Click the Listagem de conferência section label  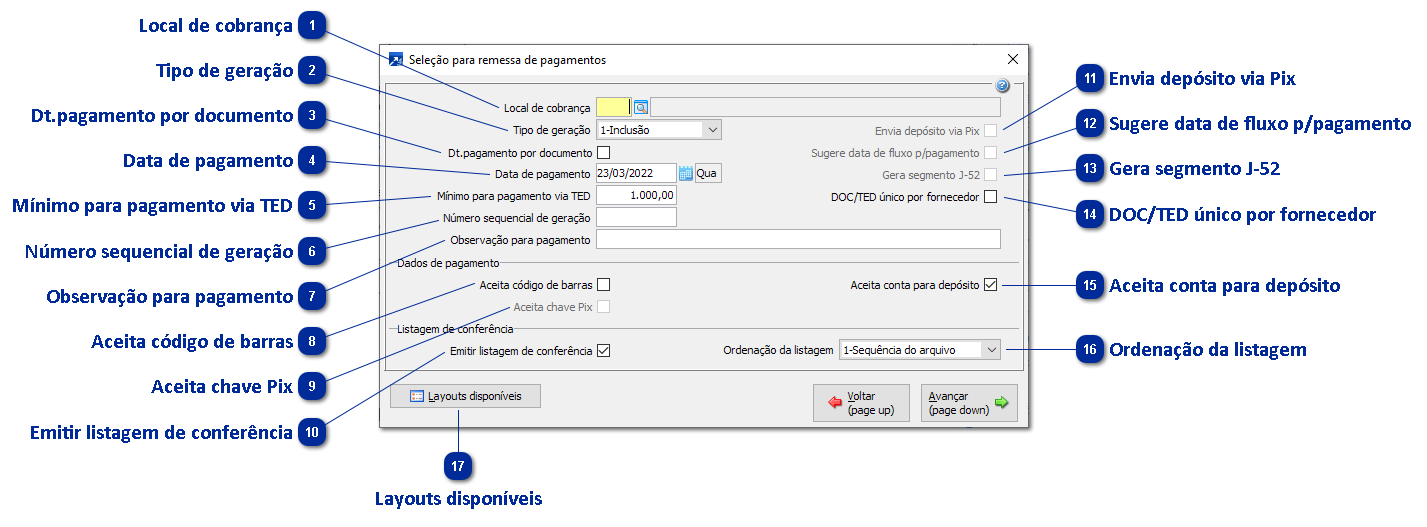pyautogui.click(x=455, y=329)
